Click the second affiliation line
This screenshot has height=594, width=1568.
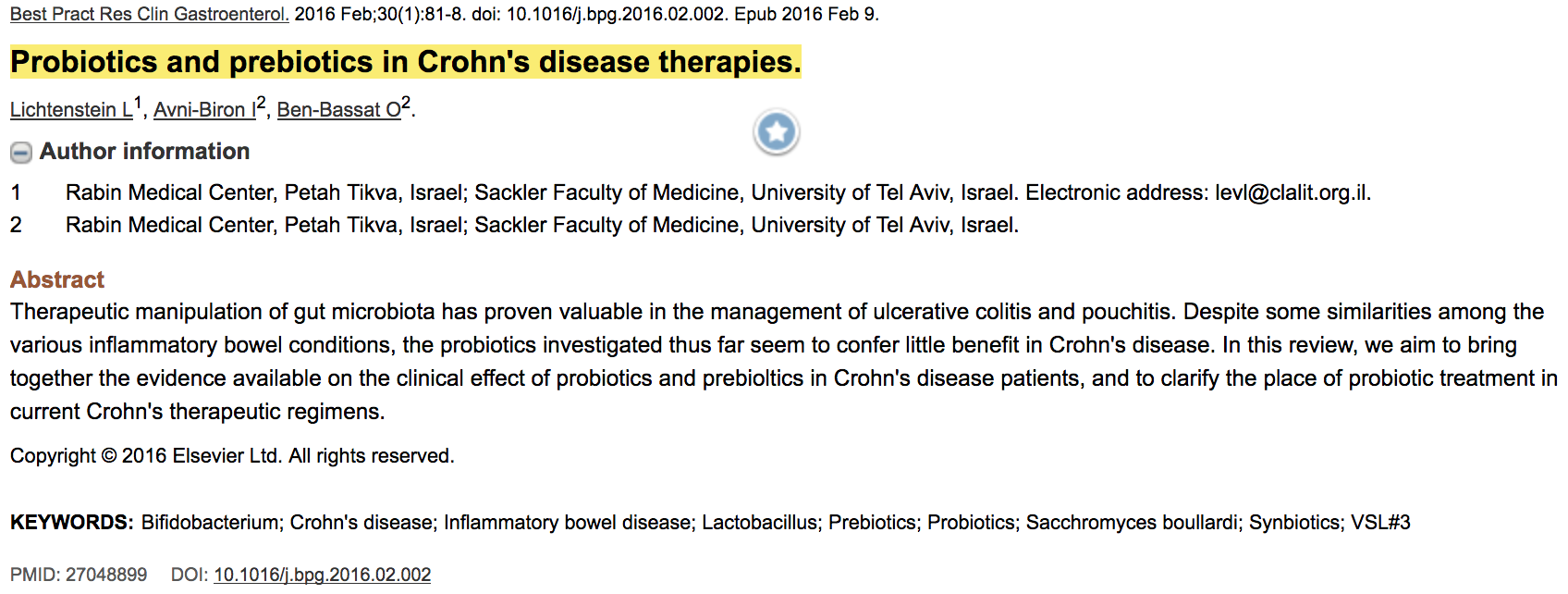[542, 225]
